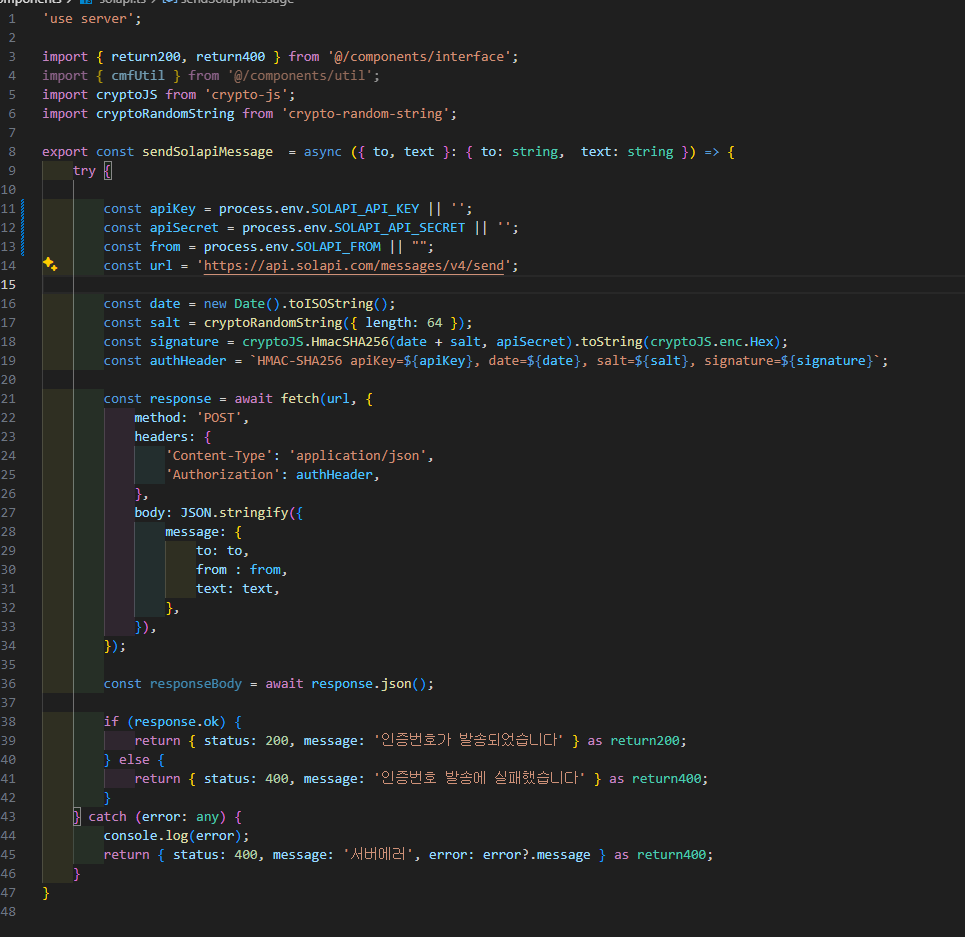The width and height of the screenshot is (965, 937).
Task: Click the try keyword on line 9
Action: [x=84, y=171]
